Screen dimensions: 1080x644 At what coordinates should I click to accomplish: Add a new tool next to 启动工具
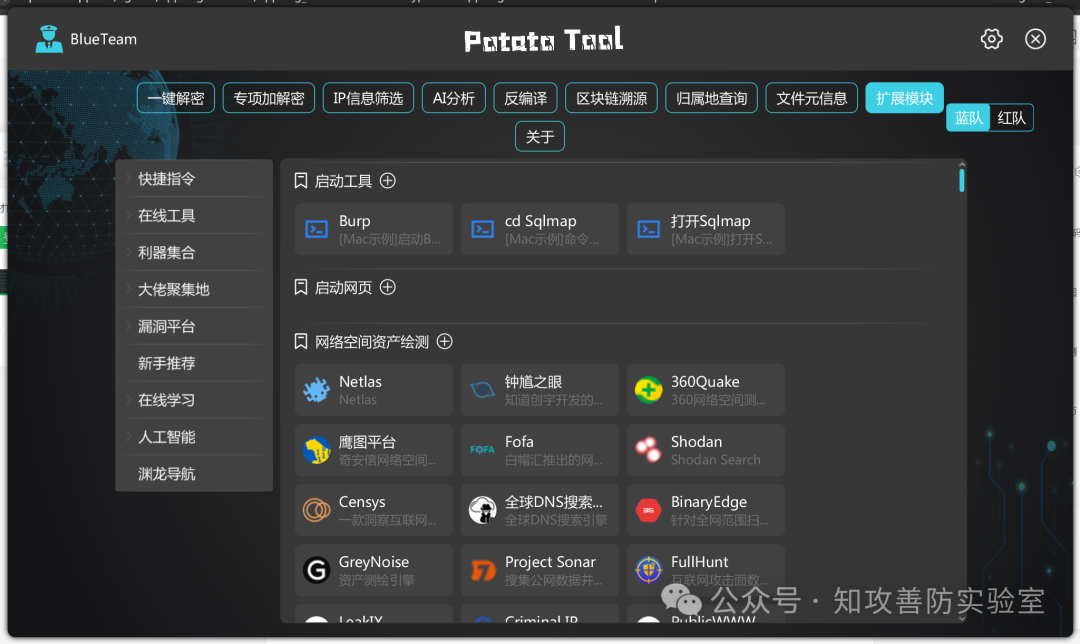tap(388, 180)
